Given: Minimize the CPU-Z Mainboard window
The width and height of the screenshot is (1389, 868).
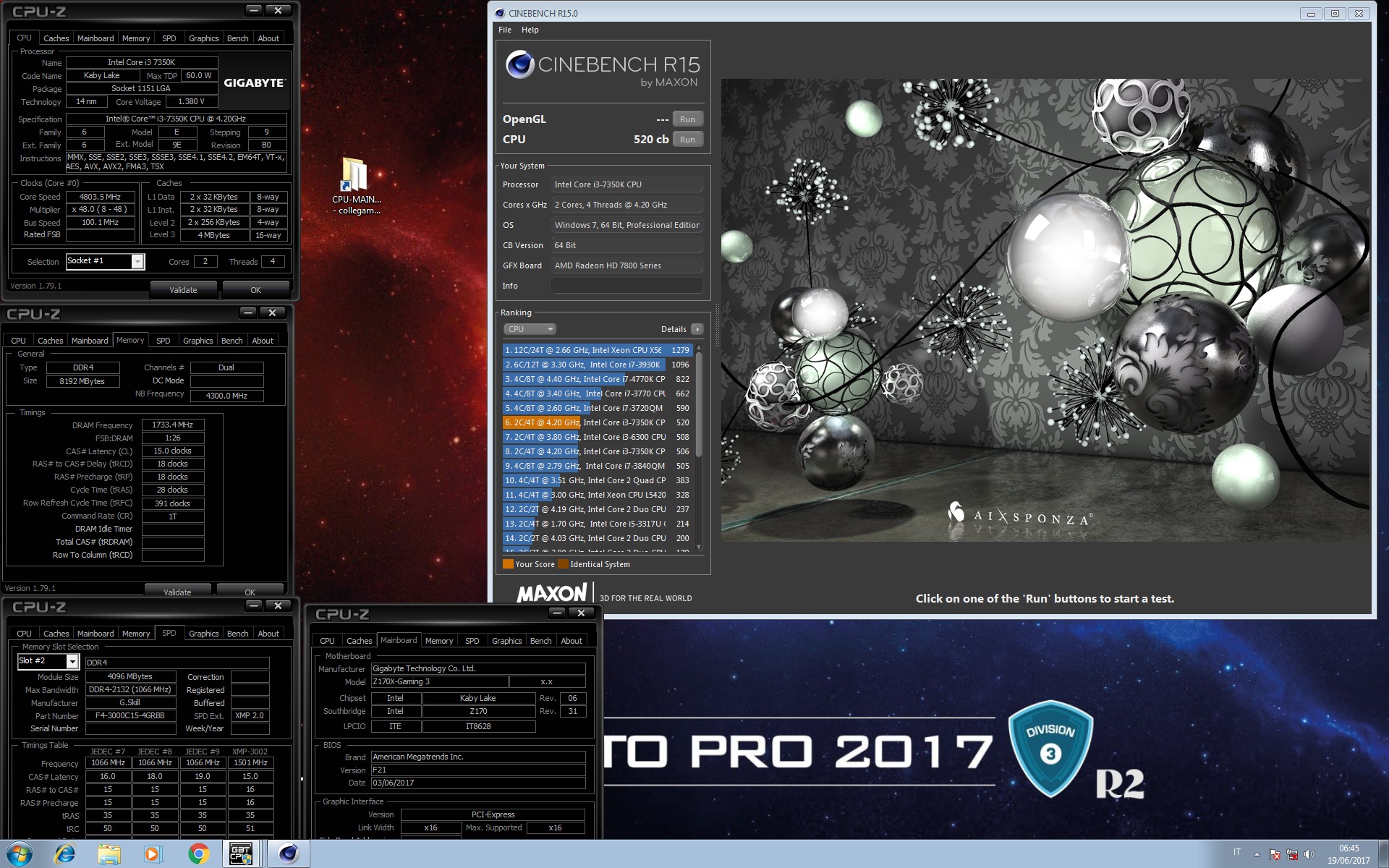Looking at the screenshot, I should [x=557, y=613].
